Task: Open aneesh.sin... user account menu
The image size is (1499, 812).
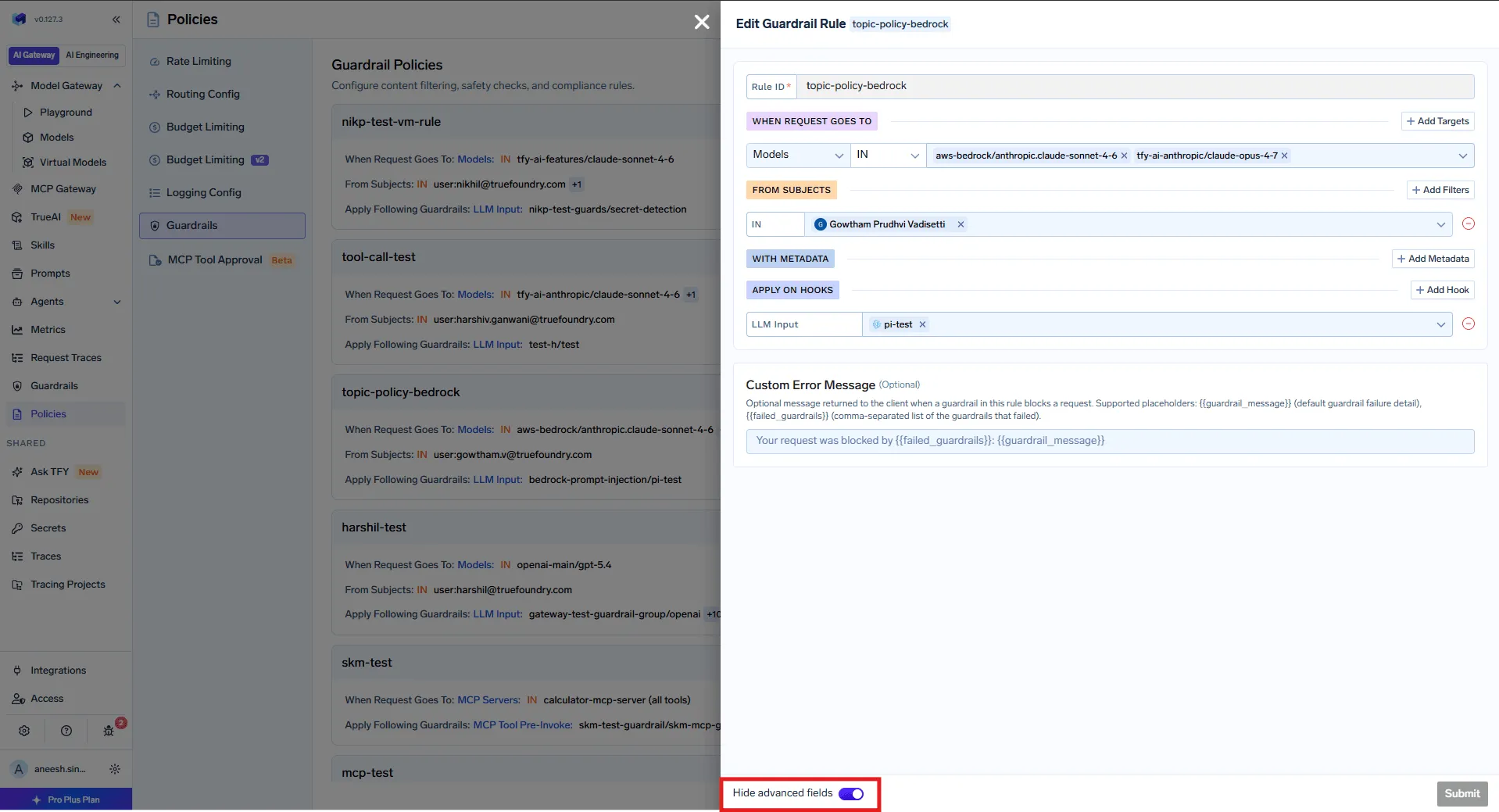Action: pyautogui.click(x=52, y=769)
